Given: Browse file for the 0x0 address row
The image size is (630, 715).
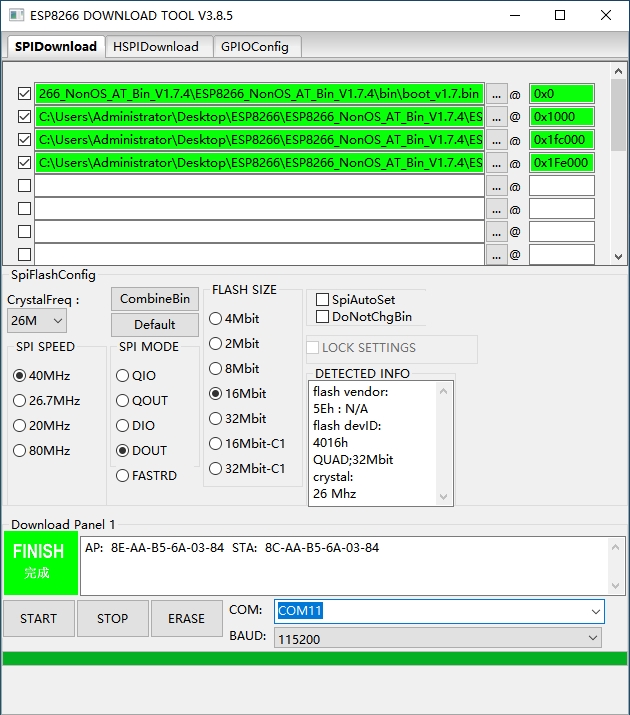Looking at the screenshot, I should (x=496, y=94).
